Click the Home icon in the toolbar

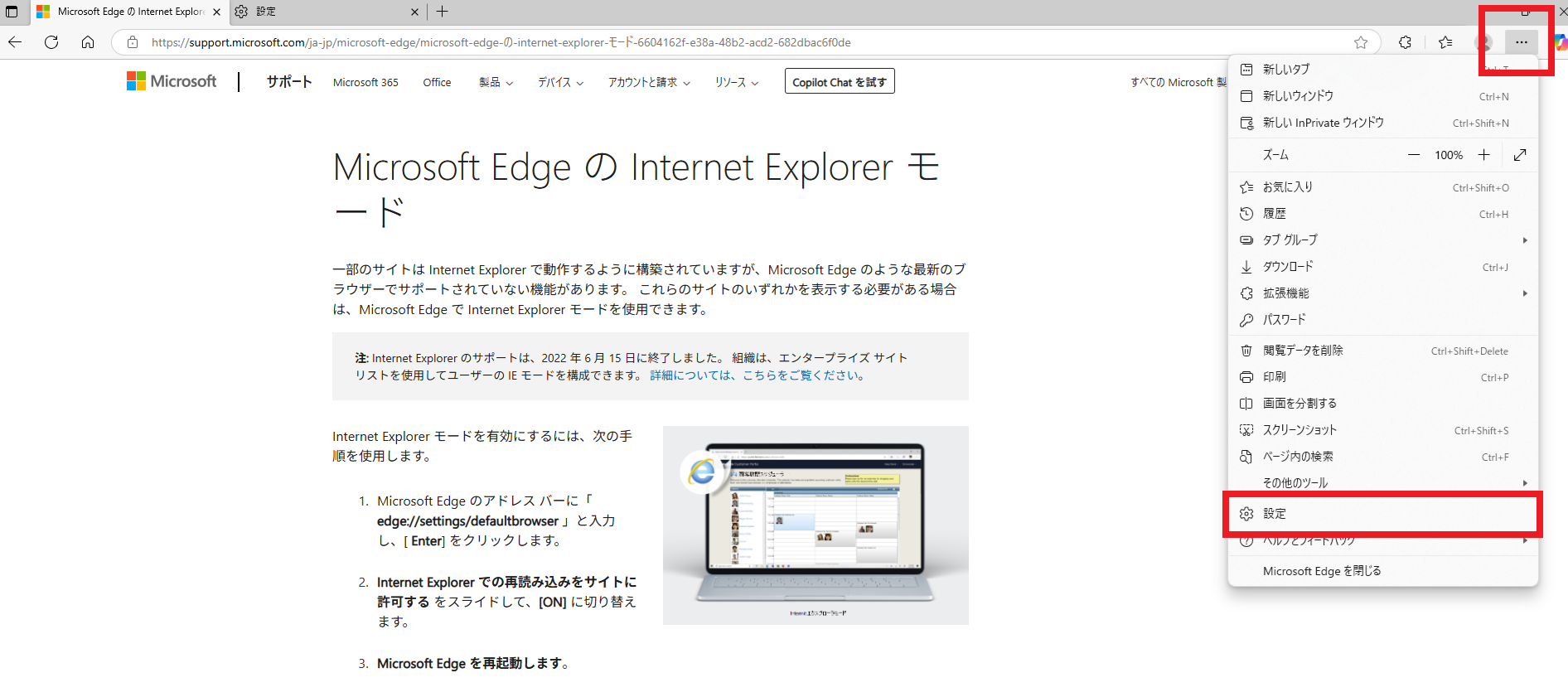88,42
